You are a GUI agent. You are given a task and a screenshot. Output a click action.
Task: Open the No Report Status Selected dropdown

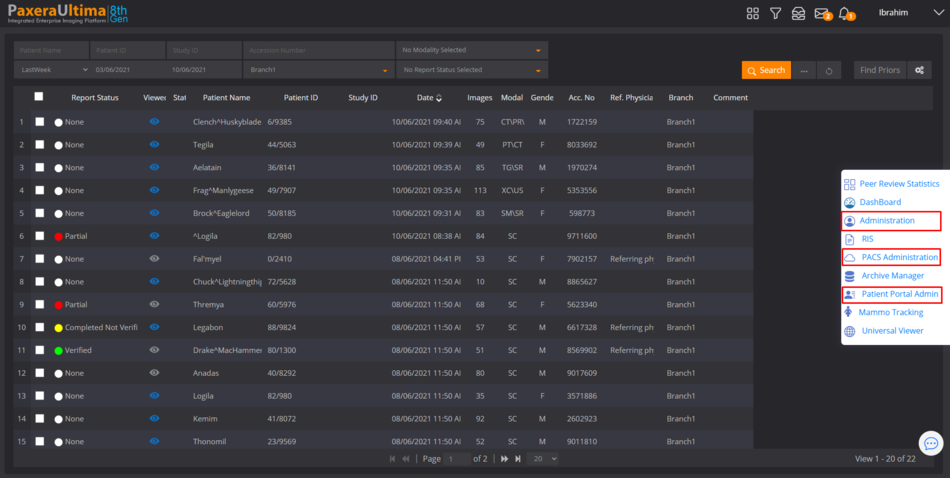[x=471, y=70]
